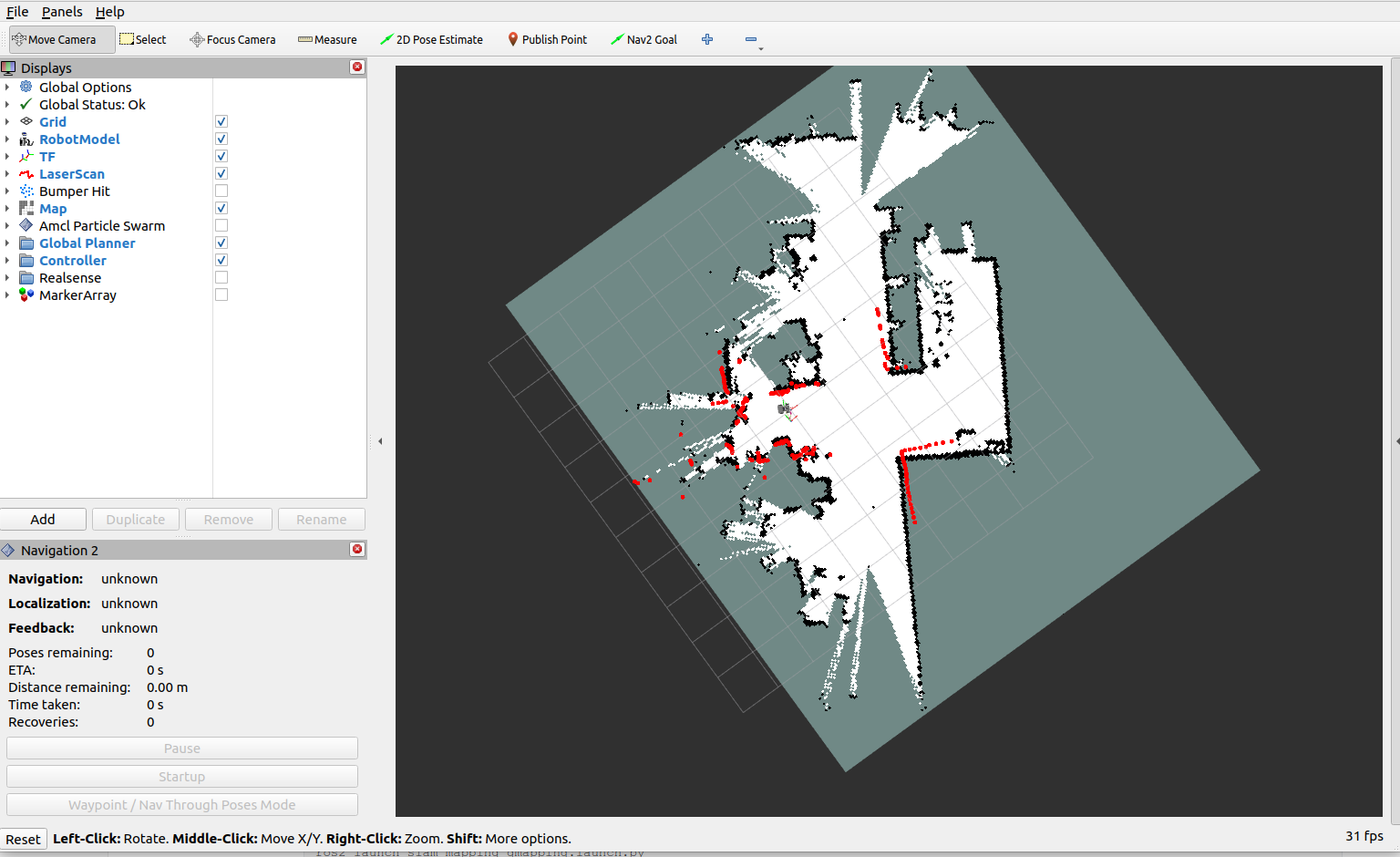Image resolution: width=1400 pixels, height=857 pixels.
Task: Open the Help menu
Action: [110, 12]
